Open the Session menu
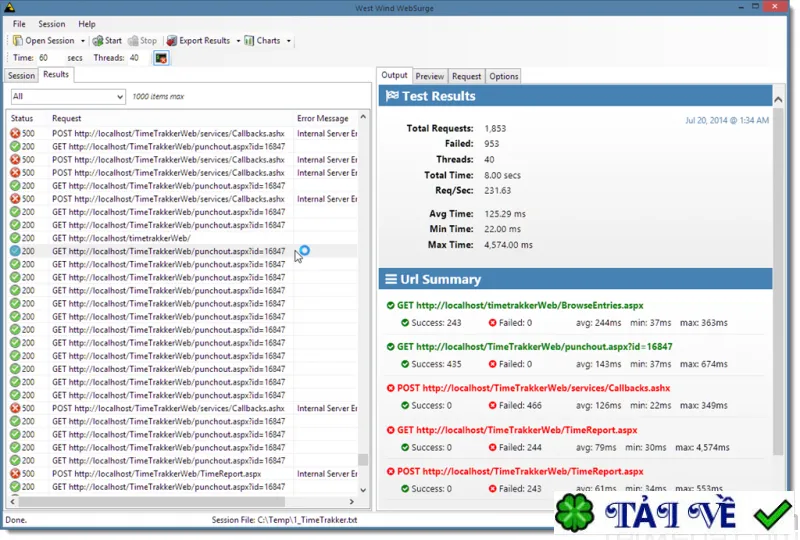 (52, 24)
